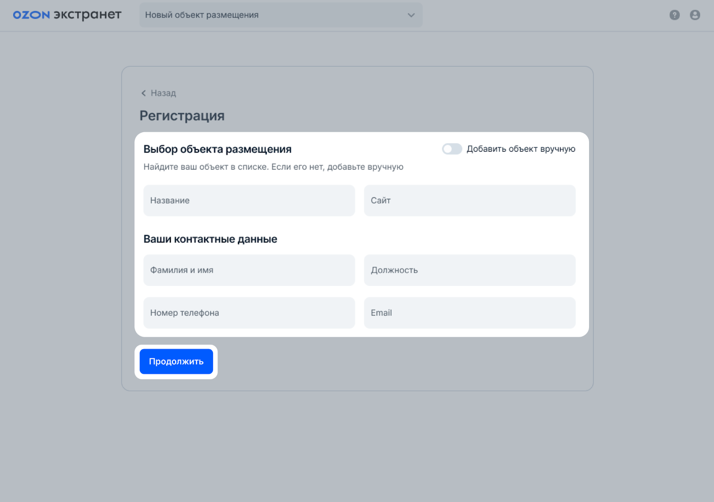This screenshot has width=714, height=502.
Task: Open the 'Новый объект размещения' dropdown
Action: click(x=270, y=15)
